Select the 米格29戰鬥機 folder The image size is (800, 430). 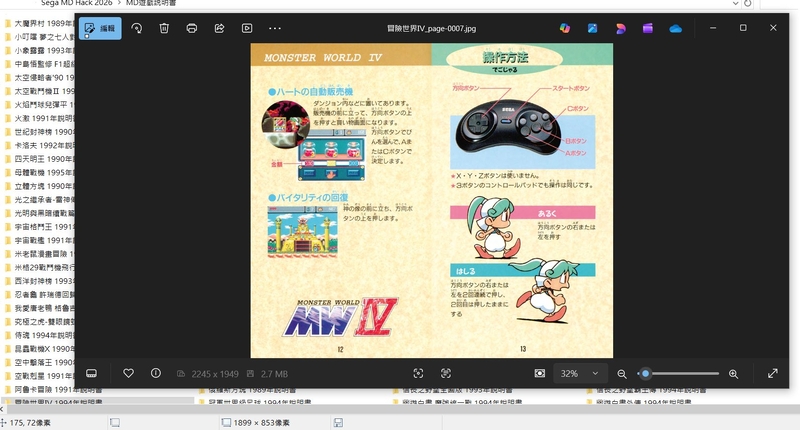click(x=40, y=267)
